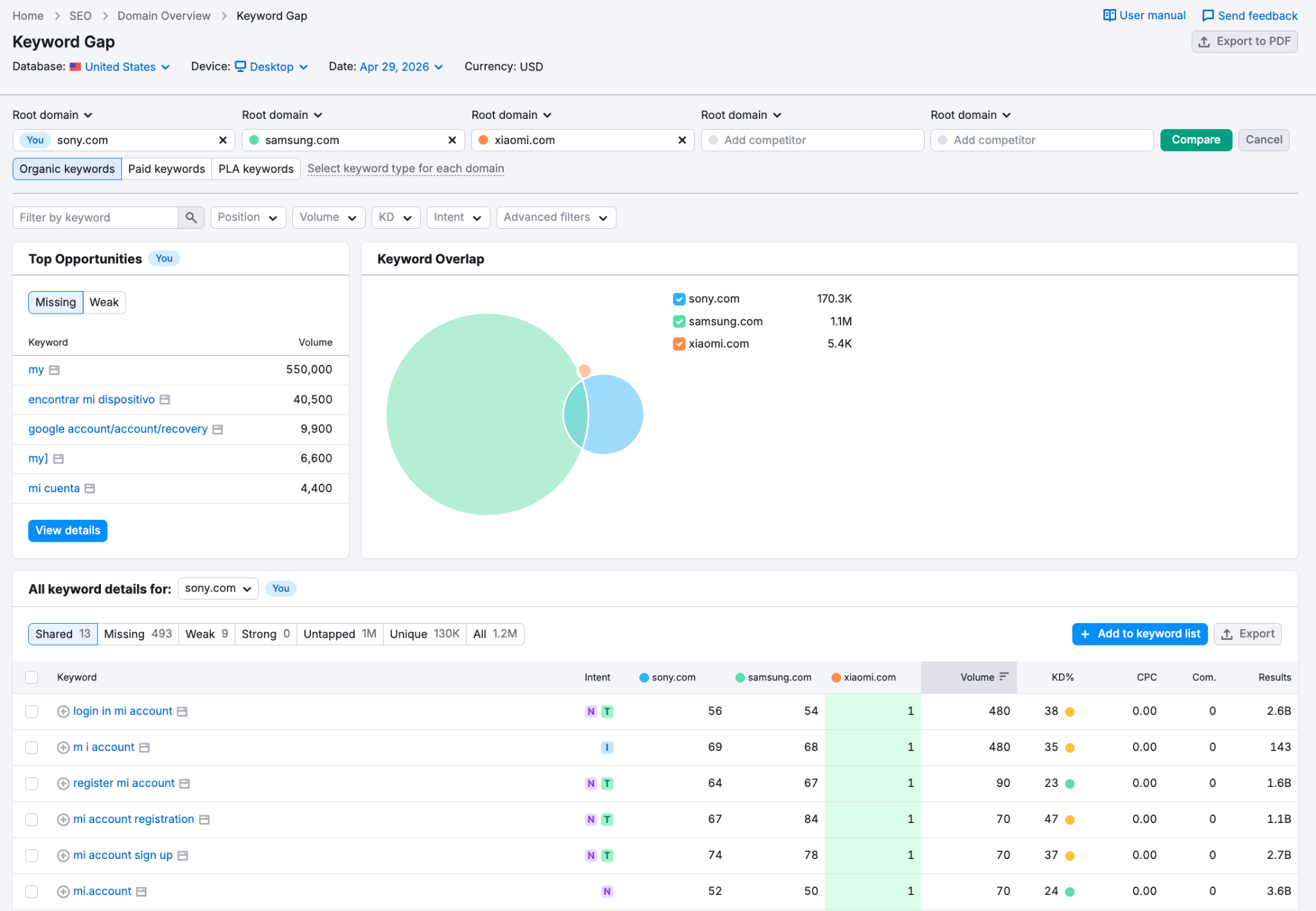Viewport: 1316px width, 911px height.
Task: Check the 'mi account registration' row checkbox
Action: (31, 819)
